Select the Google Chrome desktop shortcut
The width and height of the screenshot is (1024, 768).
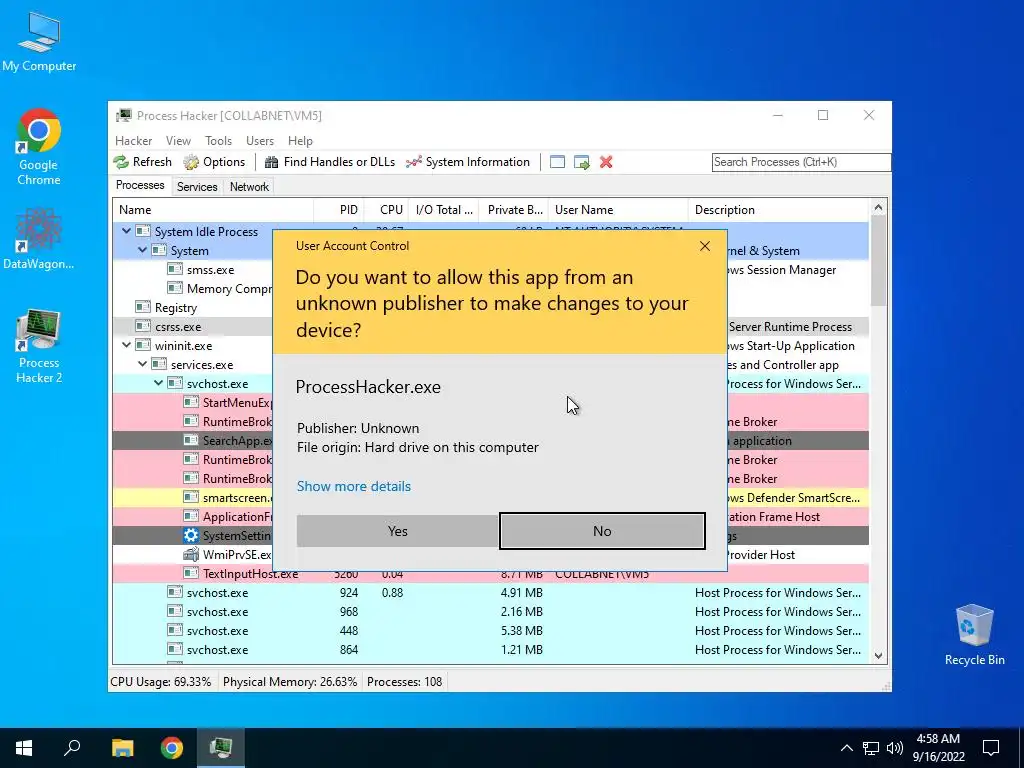[39, 147]
